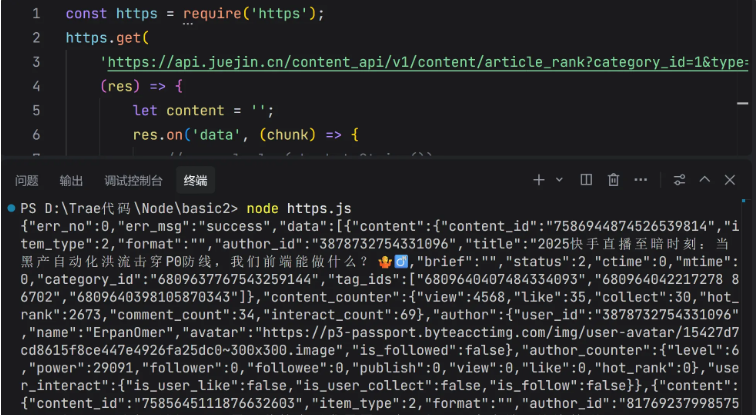Split the terminal panel
The height and width of the screenshot is (415, 756).
[586, 180]
